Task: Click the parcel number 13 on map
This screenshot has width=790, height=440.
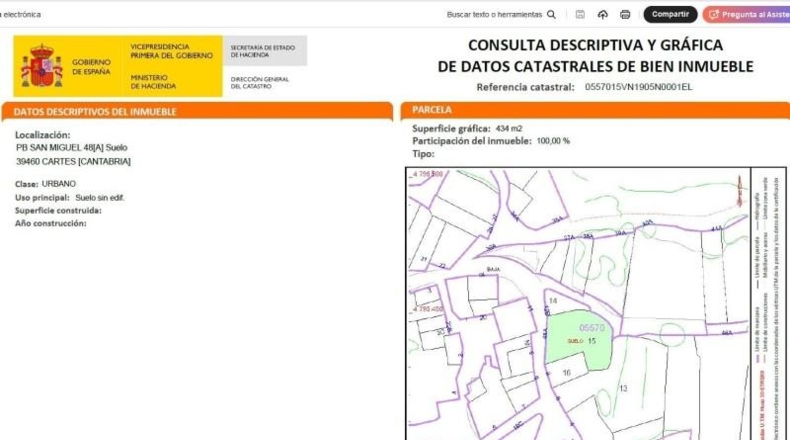Action: tap(623, 388)
